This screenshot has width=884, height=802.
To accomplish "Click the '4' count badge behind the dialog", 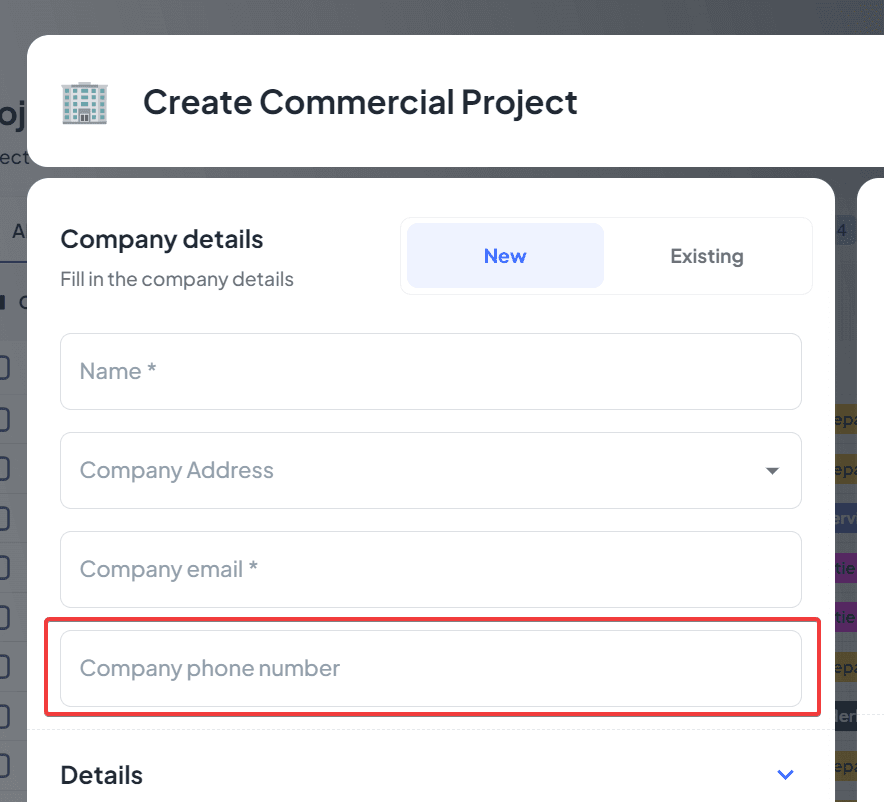I will tap(841, 231).
